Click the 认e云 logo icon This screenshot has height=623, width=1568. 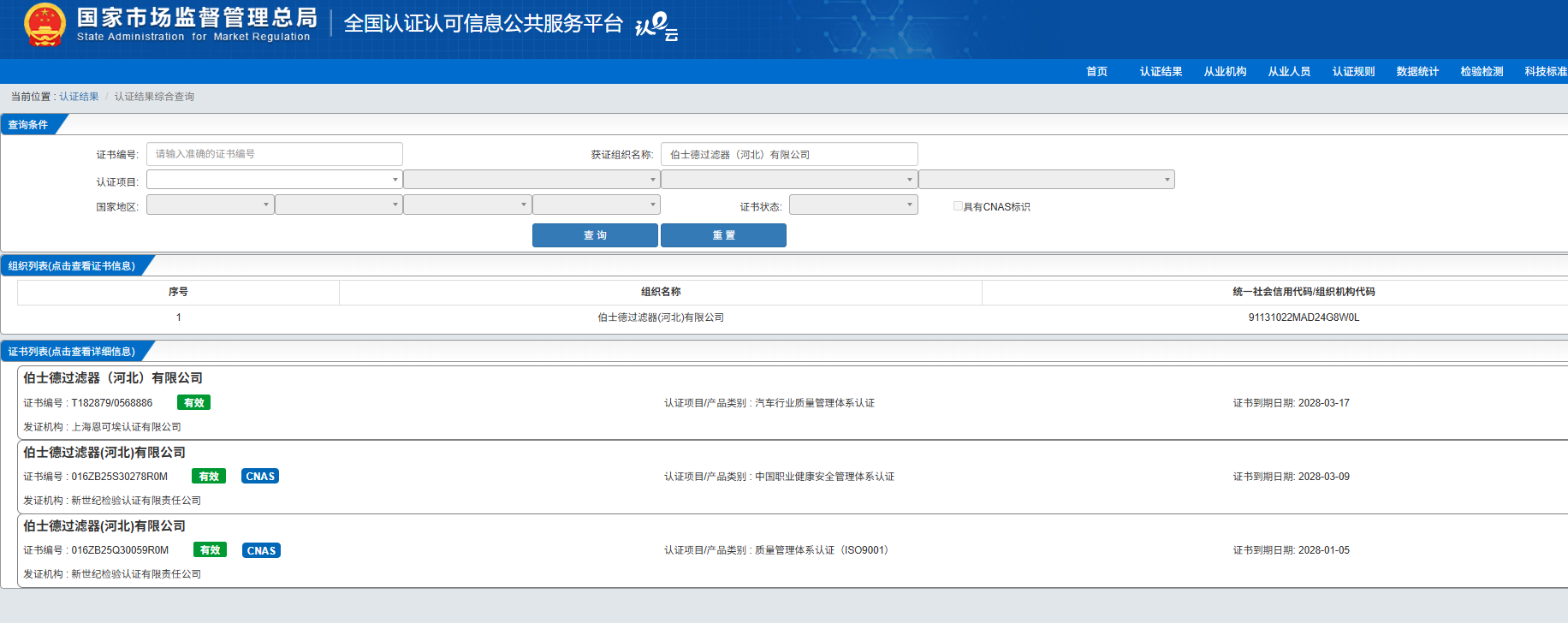[656, 27]
